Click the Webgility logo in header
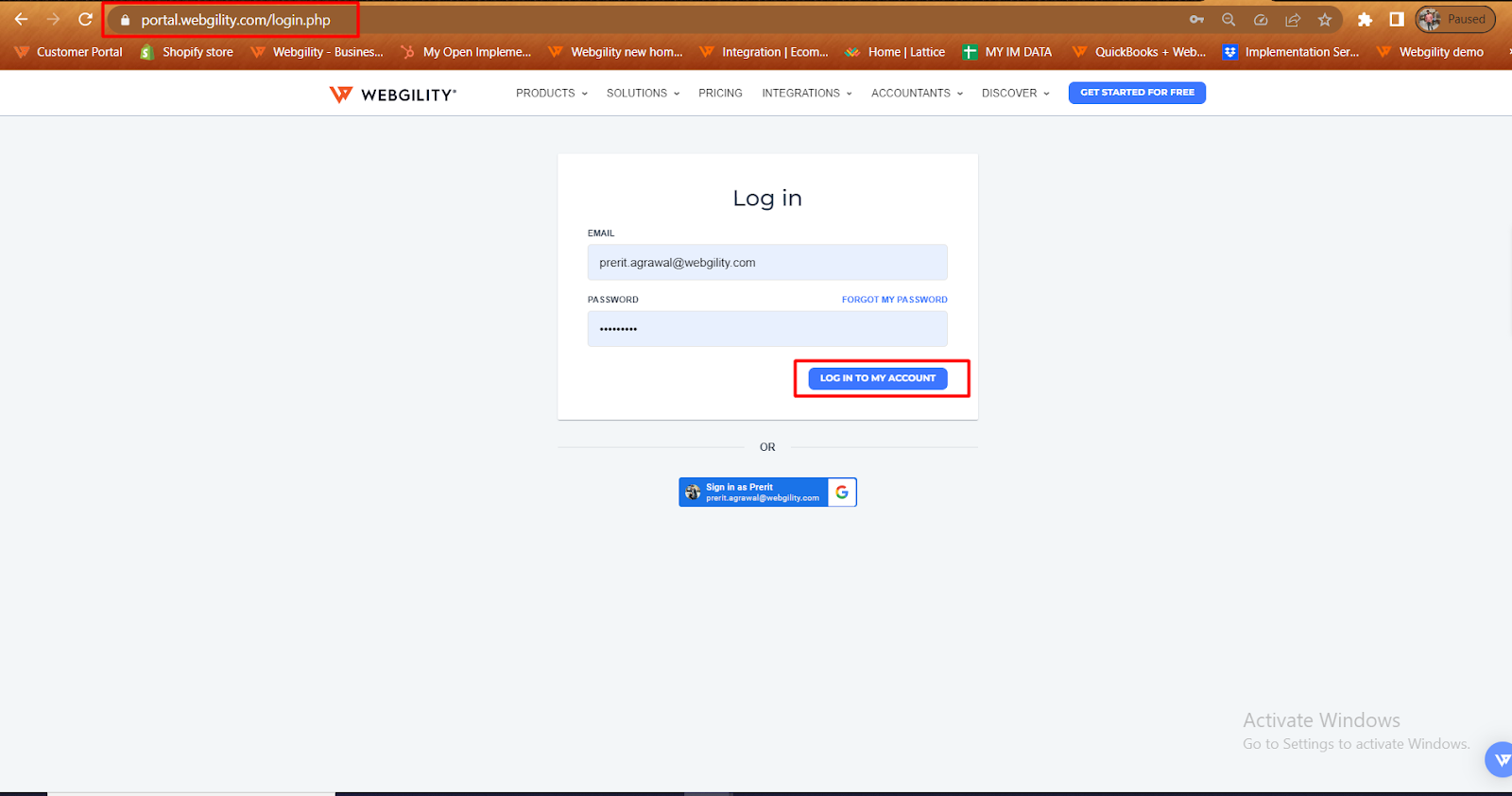The width and height of the screenshot is (1512, 796). pyautogui.click(x=392, y=95)
